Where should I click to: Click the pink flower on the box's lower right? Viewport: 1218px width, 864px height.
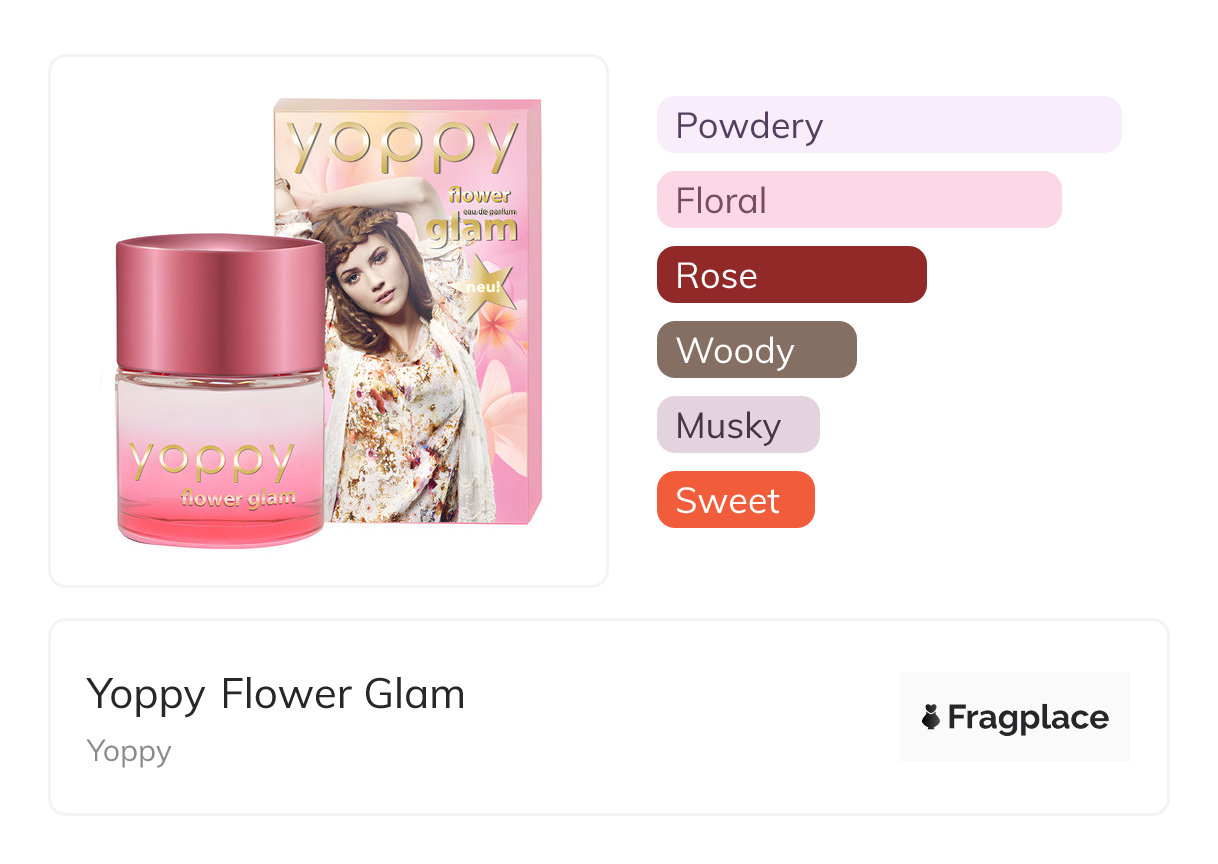(504, 418)
